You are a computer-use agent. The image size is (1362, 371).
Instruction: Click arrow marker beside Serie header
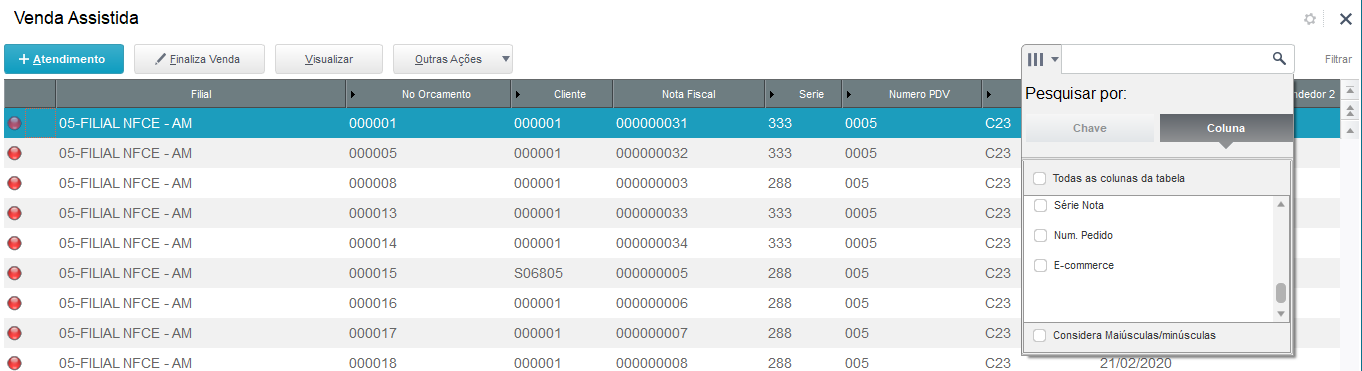click(772, 94)
